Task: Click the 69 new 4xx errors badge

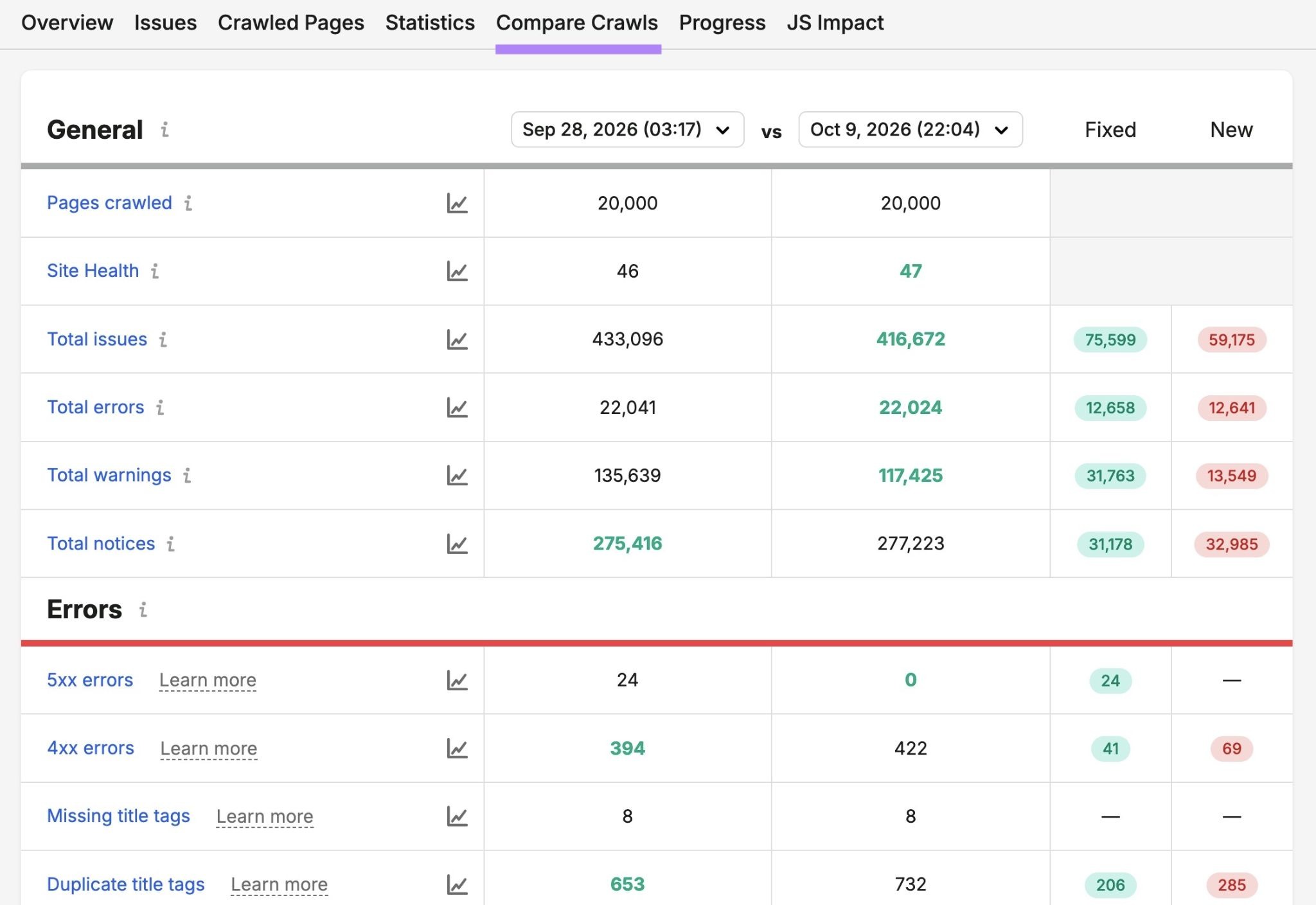Action: 1232,748
